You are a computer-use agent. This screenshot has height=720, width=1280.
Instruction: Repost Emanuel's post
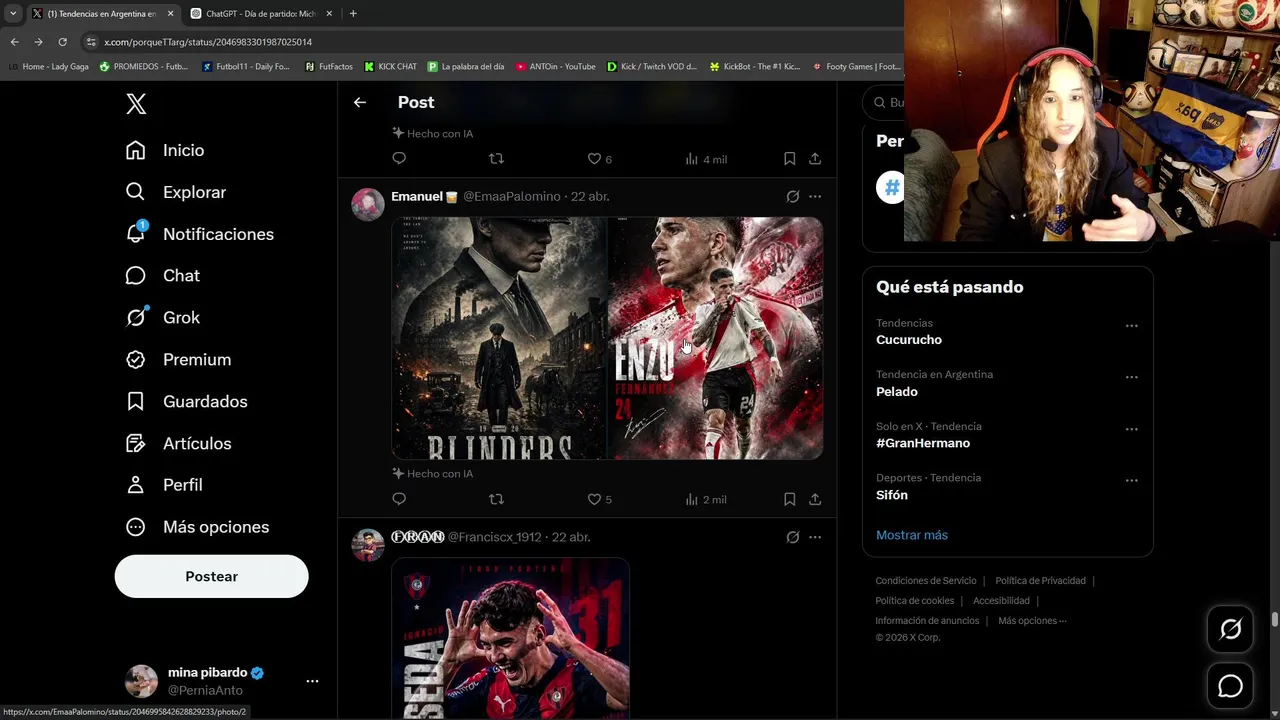point(496,499)
